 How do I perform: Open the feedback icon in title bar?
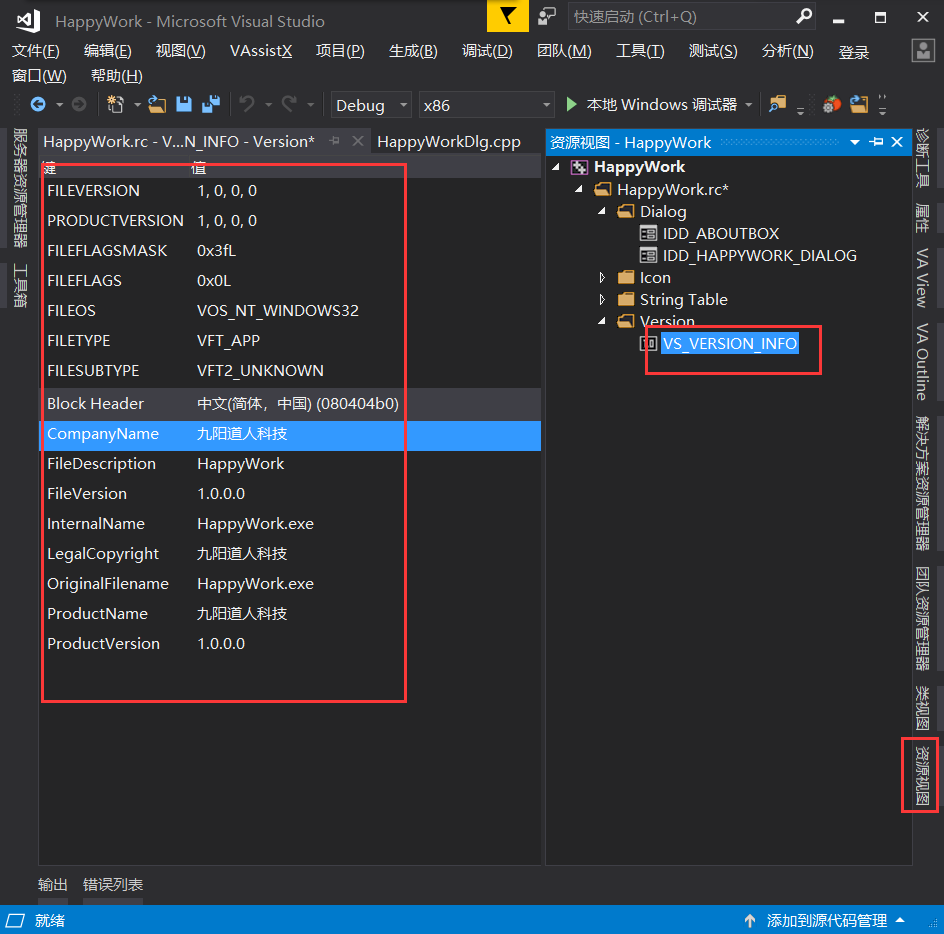click(x=547, y=16)
